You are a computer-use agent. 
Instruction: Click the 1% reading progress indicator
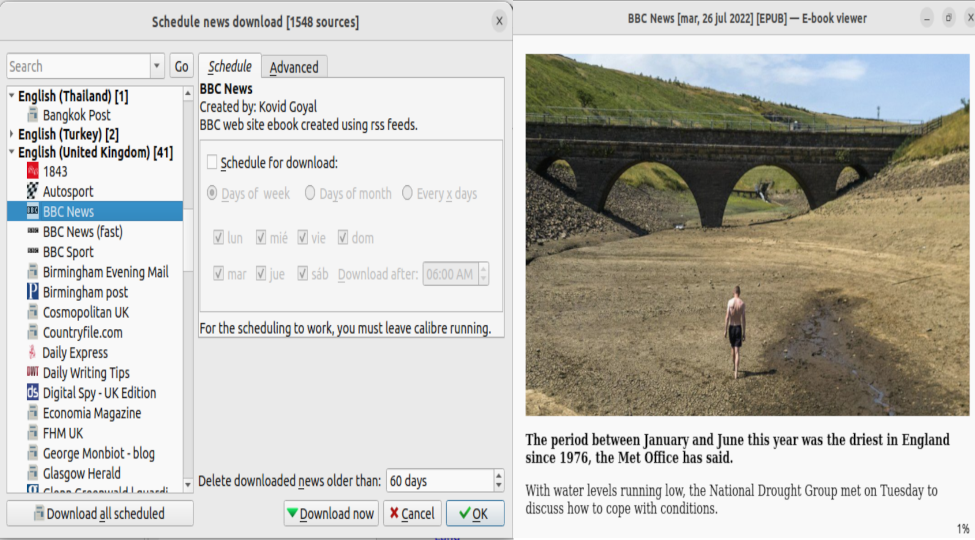click(x=963, y=529)
